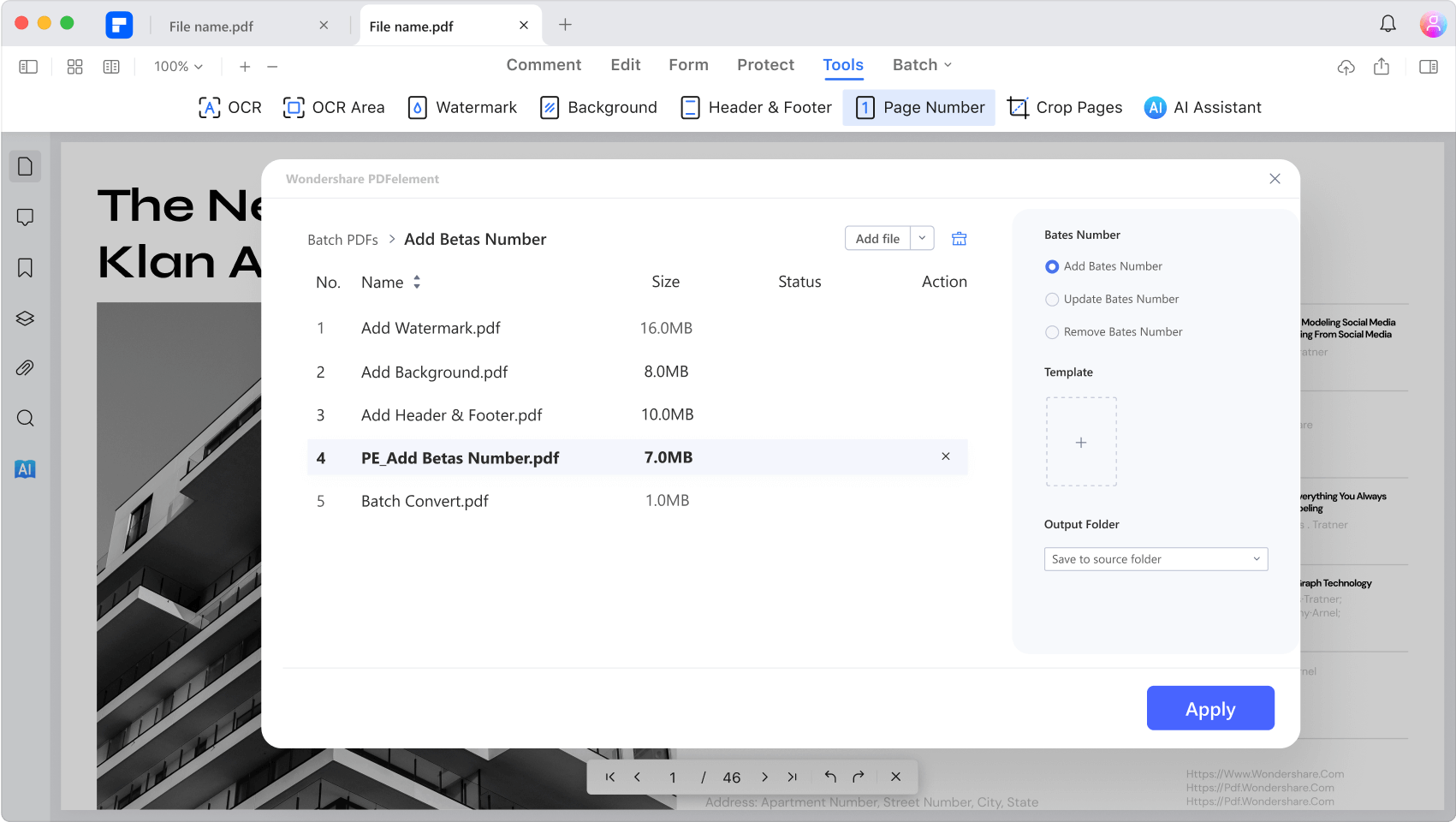
Task: Open the Background tool
Action: (598, 108)
